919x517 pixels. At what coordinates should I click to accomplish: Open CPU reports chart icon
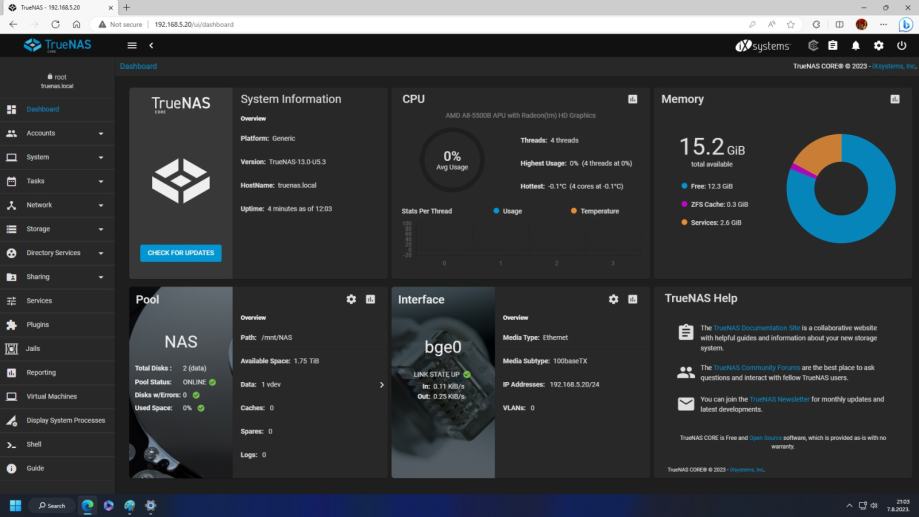click(x=632, y=99)
